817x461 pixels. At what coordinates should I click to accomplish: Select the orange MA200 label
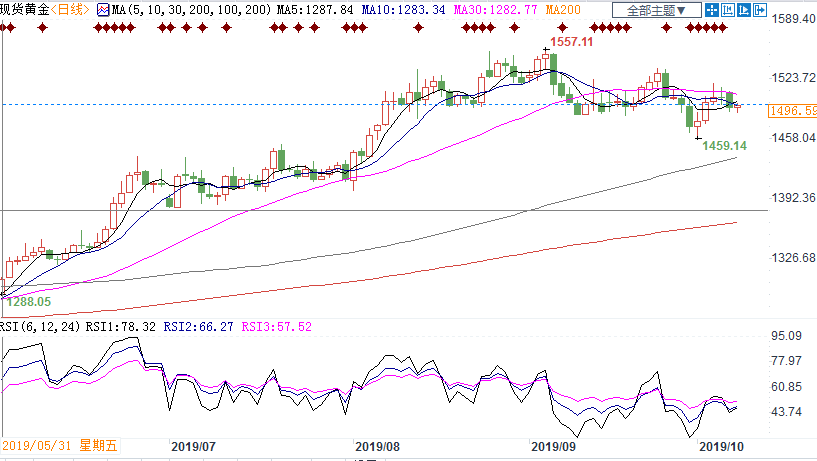click(563, 10)
